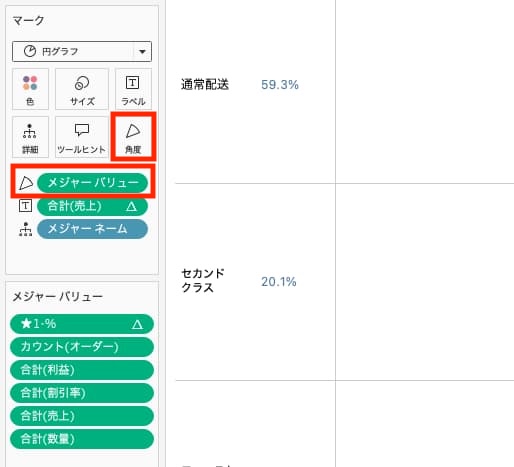Select the 合計(数量) measure pill

tap(82, 439)
